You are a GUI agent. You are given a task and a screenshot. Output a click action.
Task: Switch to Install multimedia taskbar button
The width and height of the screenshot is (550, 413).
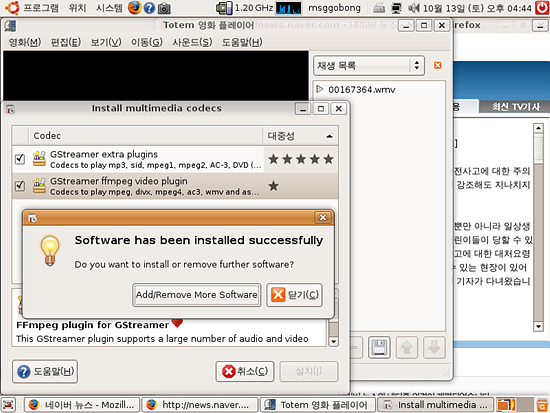tap(436, 405)
